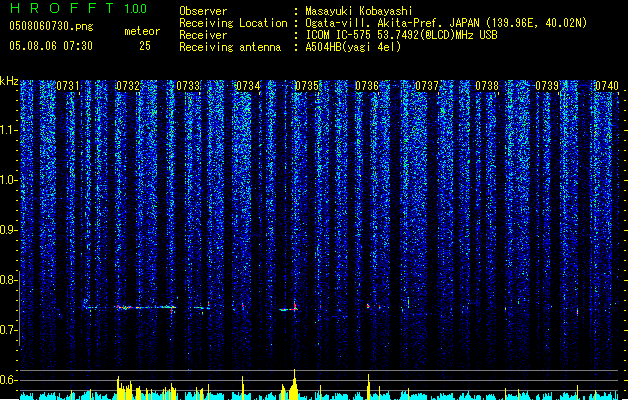Click the Observer label
This screenshot has width=629, height=400.
click(203, 11)
